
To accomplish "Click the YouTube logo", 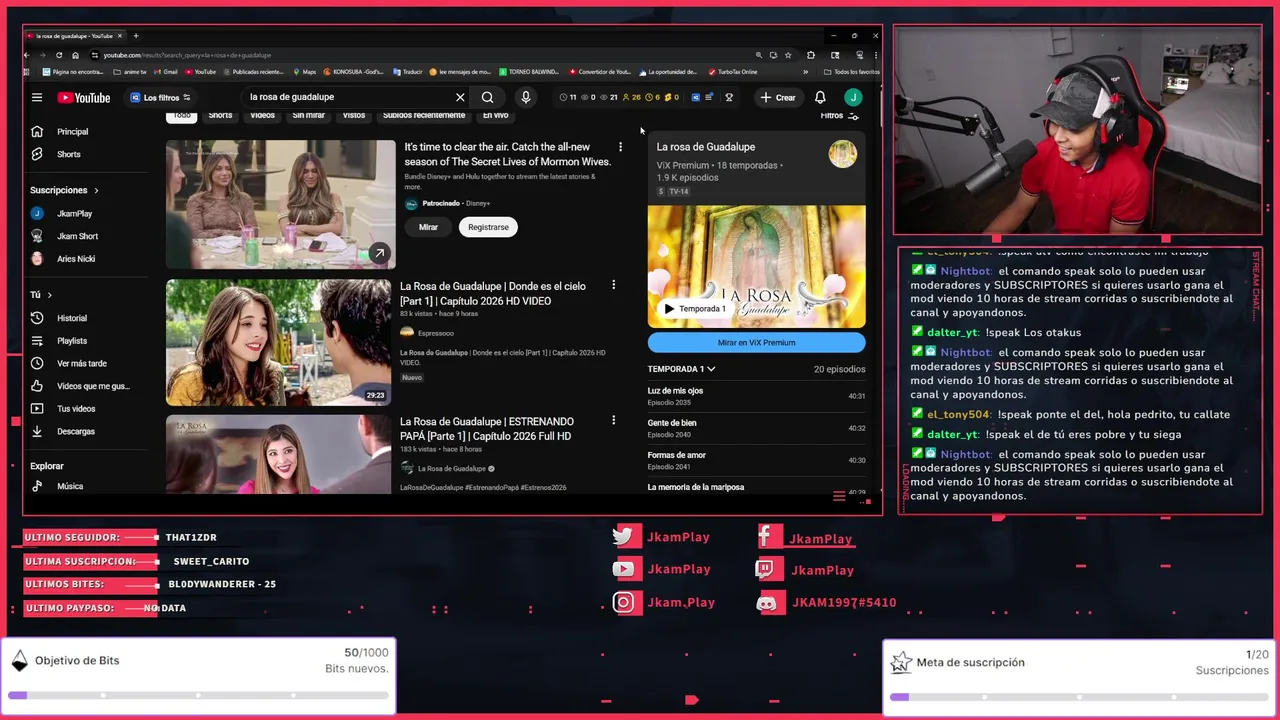I will [x=83, y=97].
